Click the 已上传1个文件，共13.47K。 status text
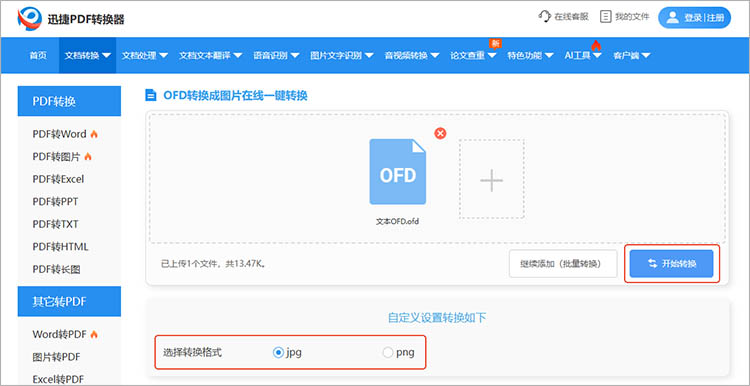Viewport: 750px width, 386px height. tap(213, 264)
